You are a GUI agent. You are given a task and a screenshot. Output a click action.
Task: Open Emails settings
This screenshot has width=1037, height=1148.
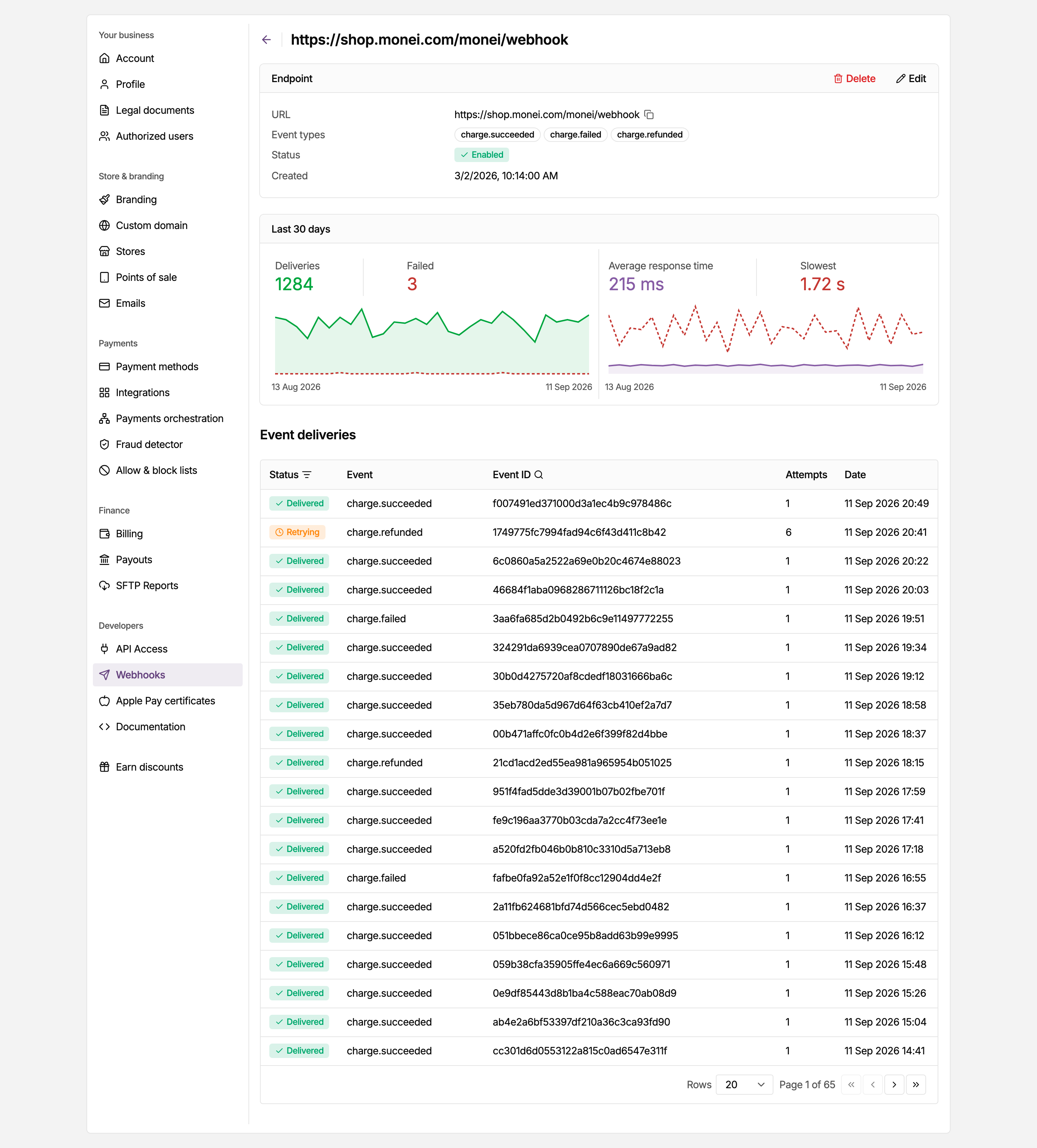168,304
